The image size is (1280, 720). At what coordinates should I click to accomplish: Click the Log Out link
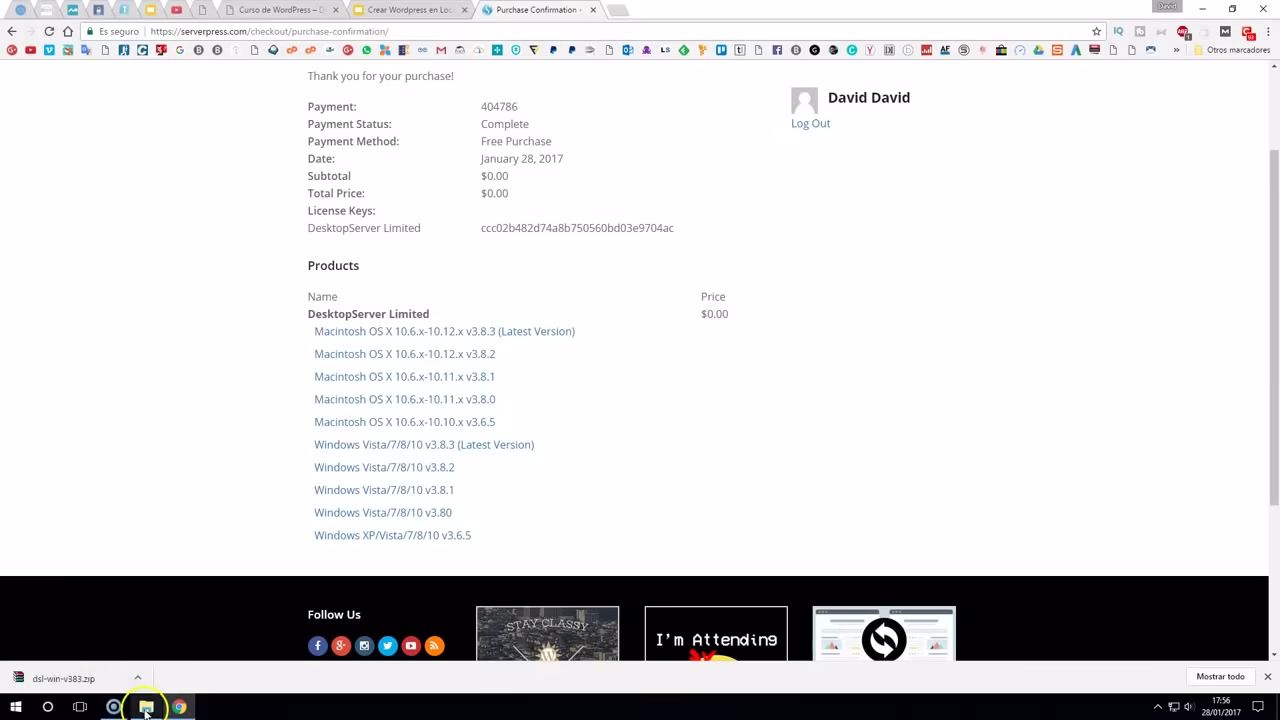click(810, 124)
